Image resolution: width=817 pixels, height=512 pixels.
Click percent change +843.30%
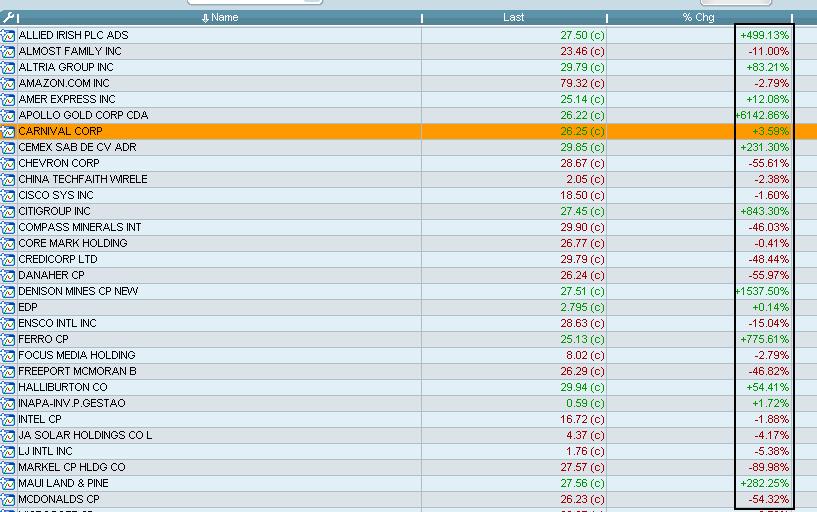tap(764, 211)
